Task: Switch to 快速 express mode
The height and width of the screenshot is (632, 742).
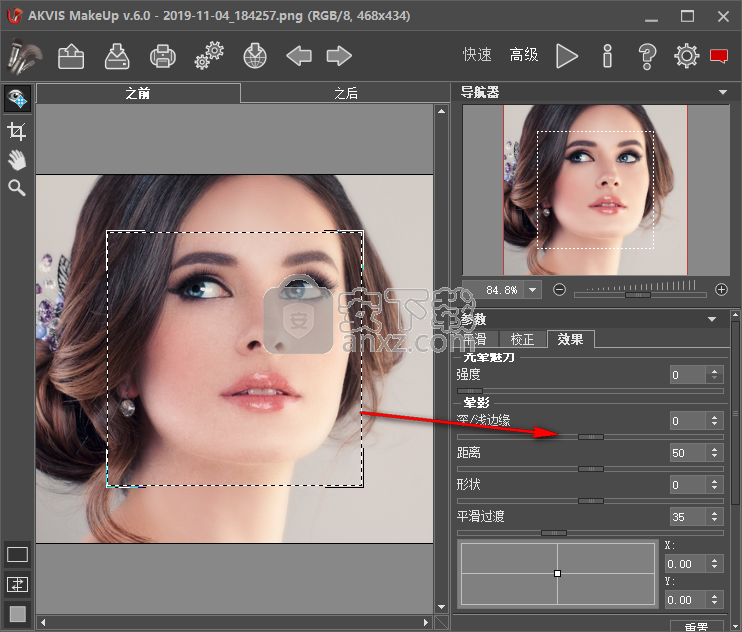Action: pyautogui.click(x=477, y=54)
